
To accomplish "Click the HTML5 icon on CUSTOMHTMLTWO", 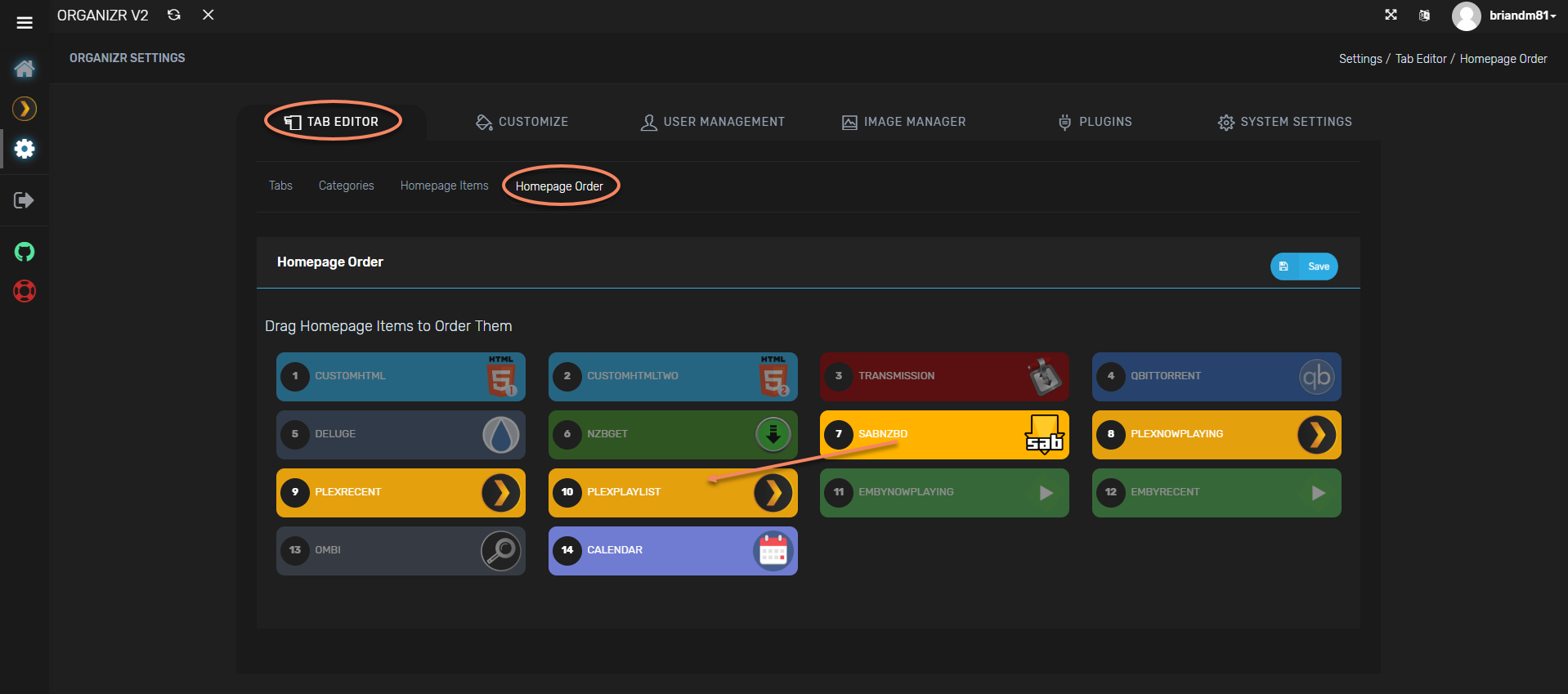I will pyautogui.click(x=774, y=377).
